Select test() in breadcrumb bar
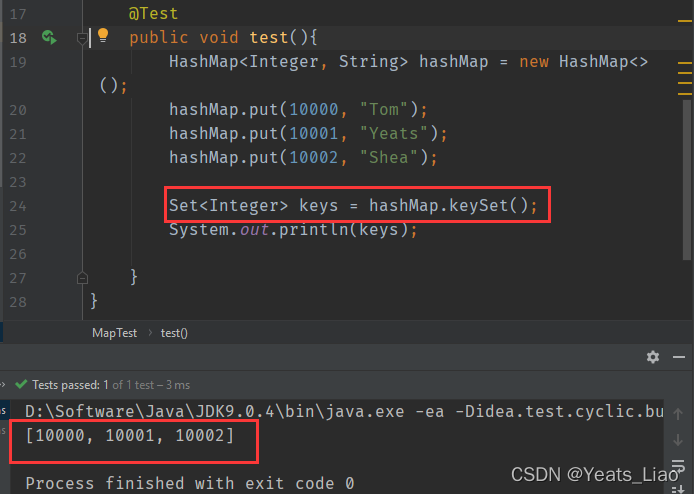The width and height of the screenshot is (694, 494). click(174, 333)
